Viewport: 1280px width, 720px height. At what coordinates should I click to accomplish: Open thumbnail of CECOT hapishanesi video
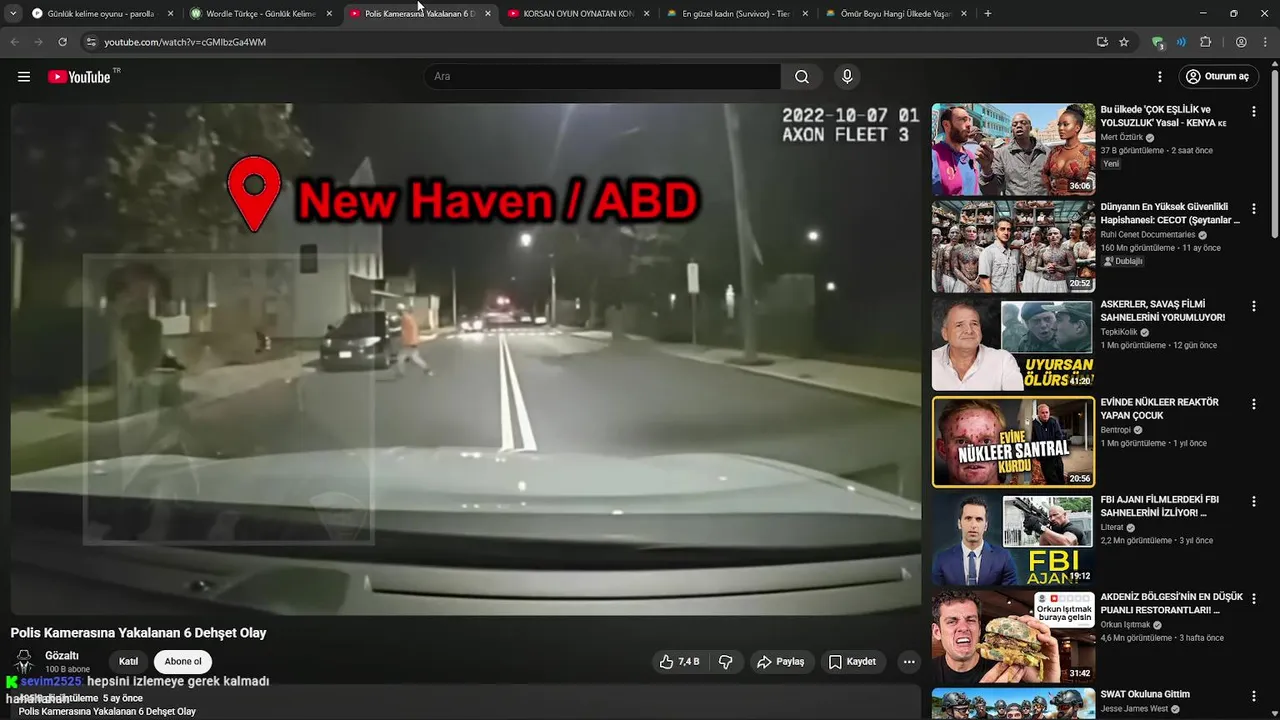[1013, 246]
